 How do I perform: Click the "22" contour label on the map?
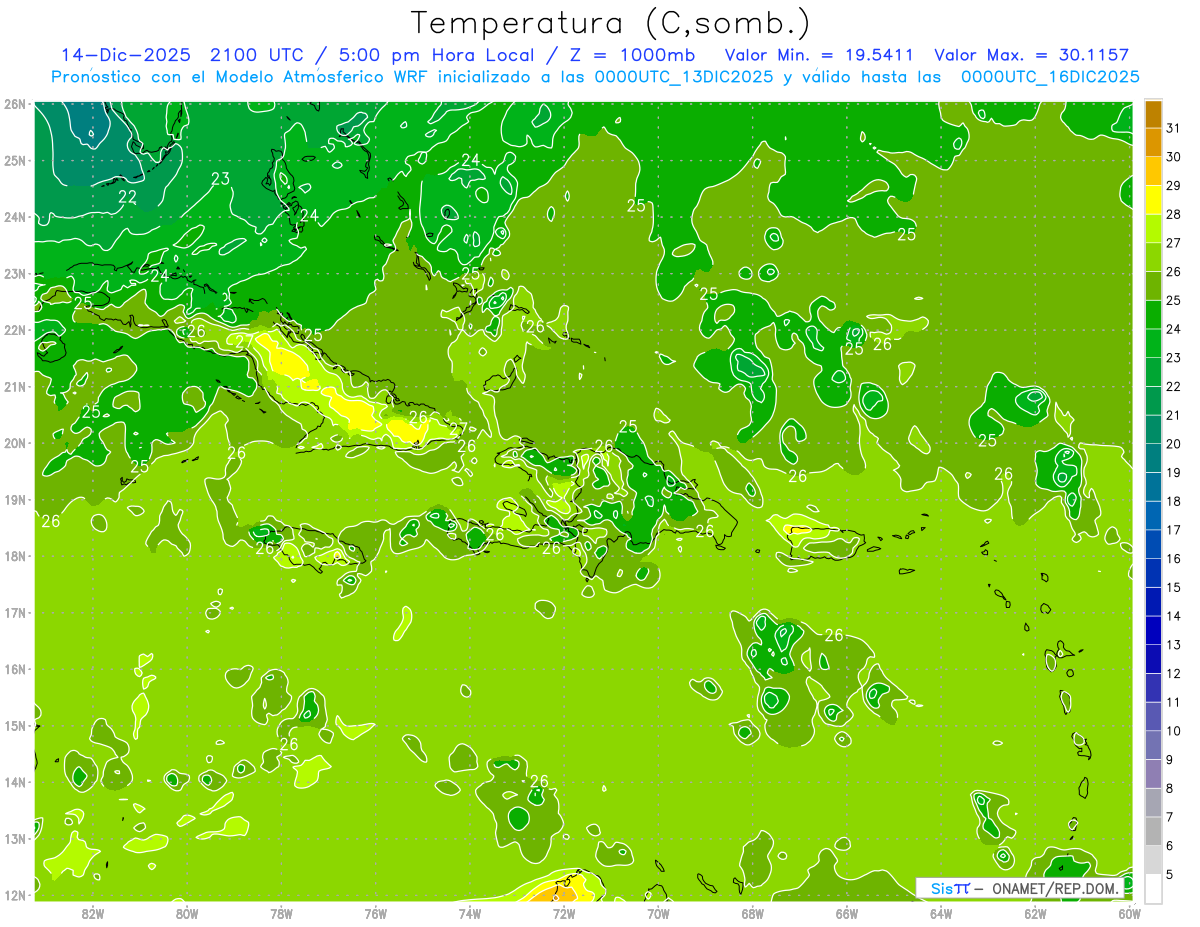coord(127,197)
